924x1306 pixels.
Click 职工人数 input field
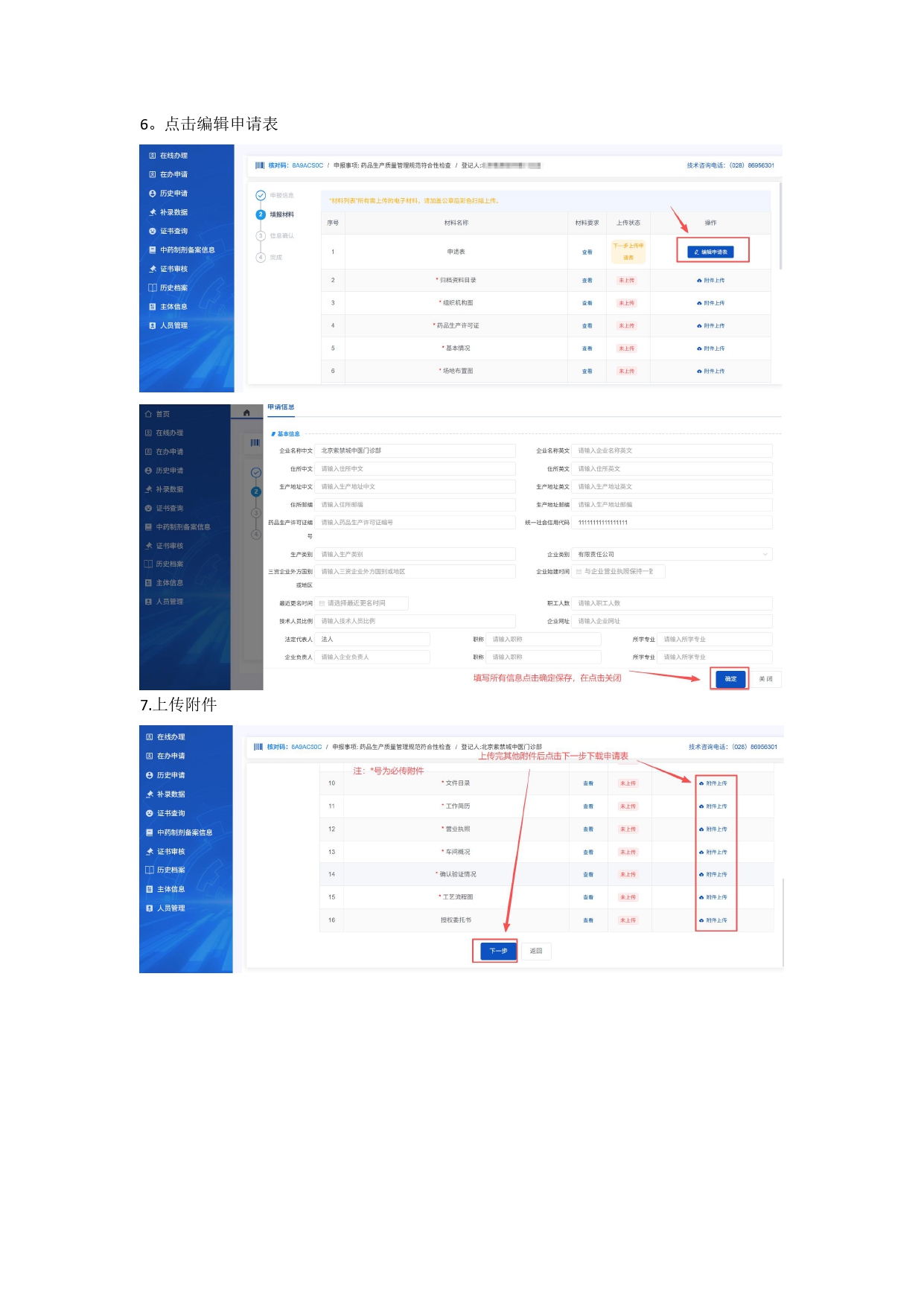pyautogui.click(x=672, y=603)
